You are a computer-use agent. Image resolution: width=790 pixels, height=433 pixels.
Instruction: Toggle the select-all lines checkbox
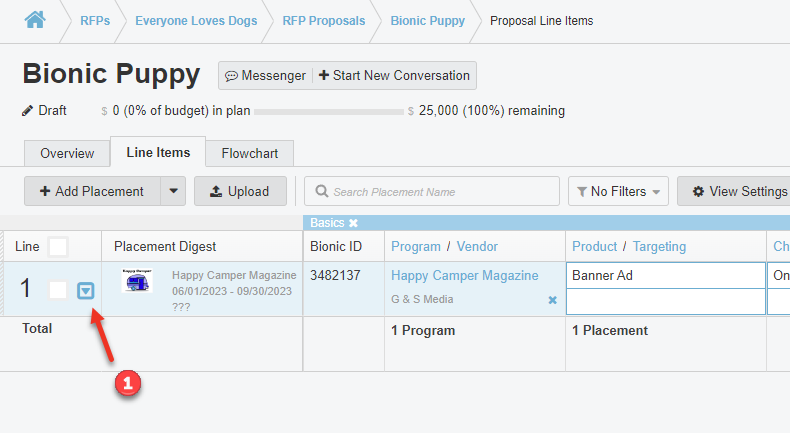(x=58, y=246)
